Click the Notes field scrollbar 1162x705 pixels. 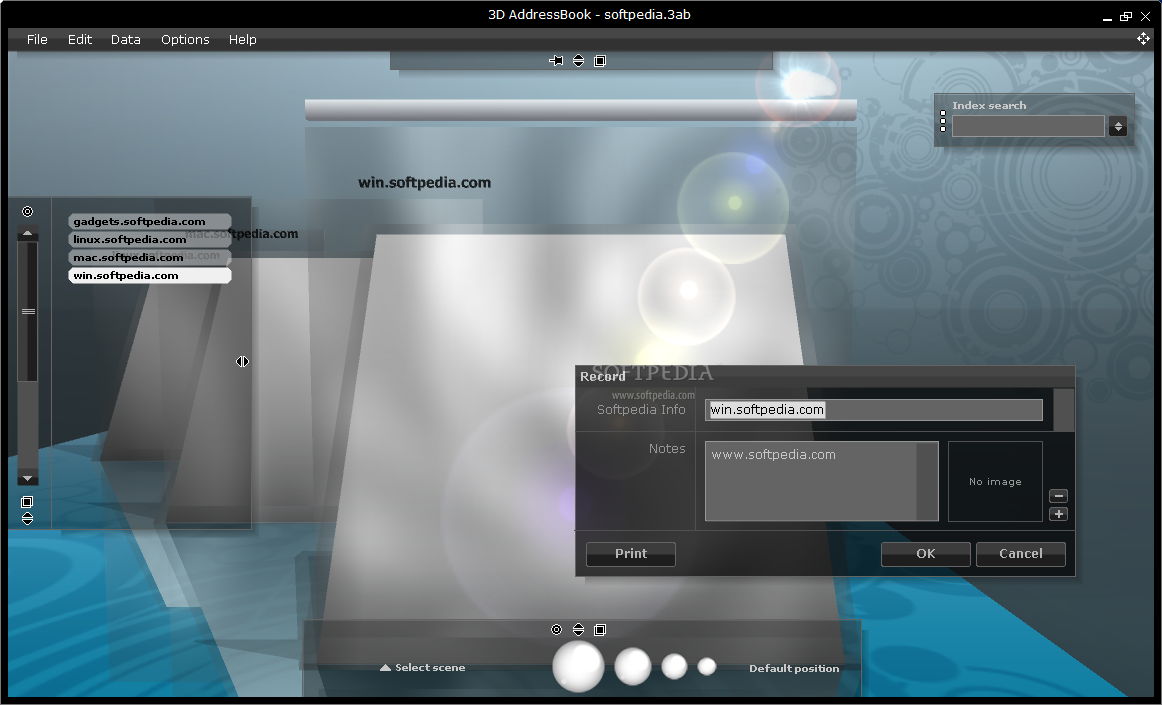point(927,481)
